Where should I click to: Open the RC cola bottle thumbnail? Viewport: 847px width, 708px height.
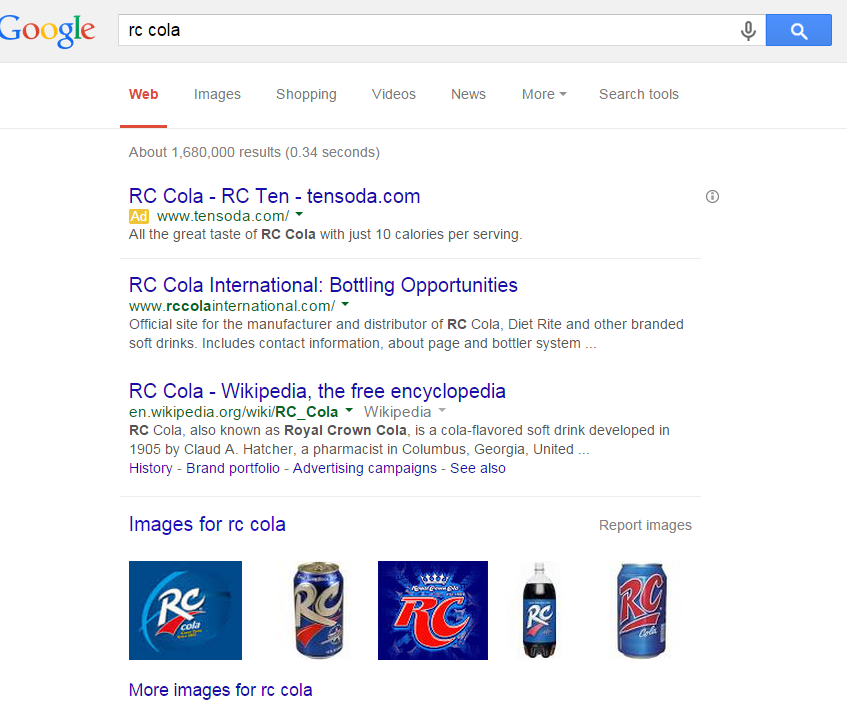pos(540,610)
